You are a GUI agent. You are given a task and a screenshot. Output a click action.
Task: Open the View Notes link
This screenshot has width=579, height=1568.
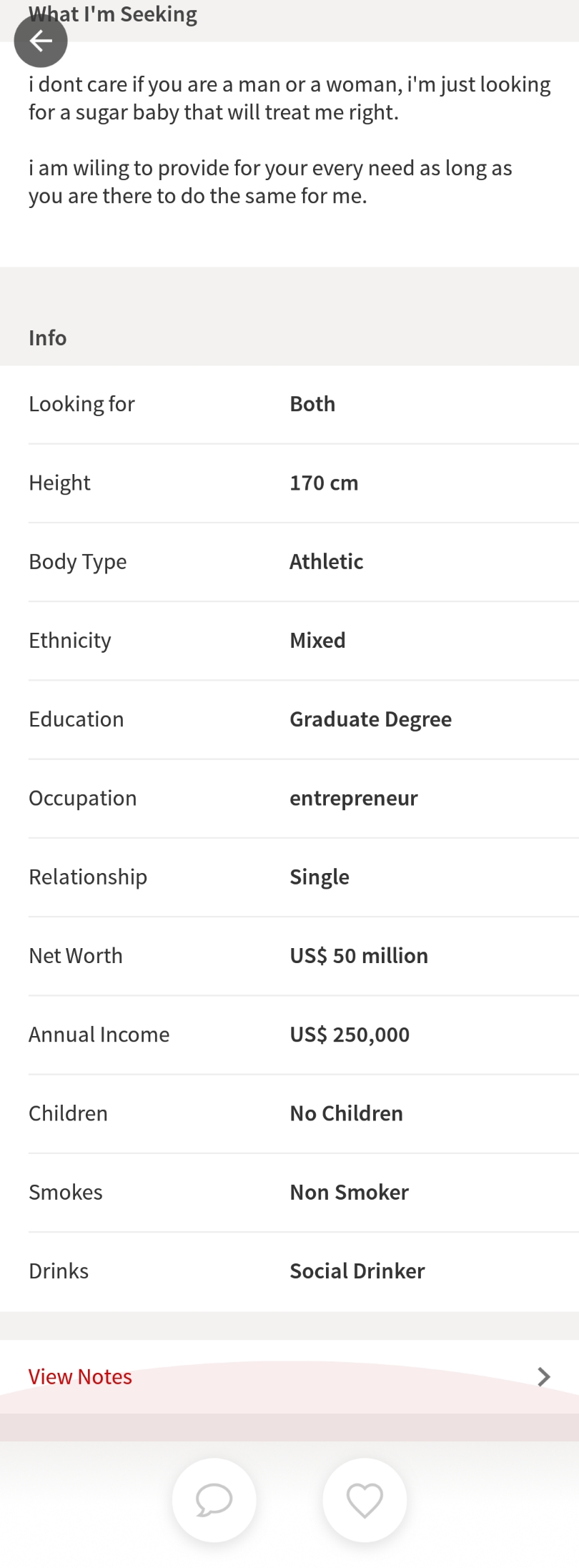[x=80, y=1376]
